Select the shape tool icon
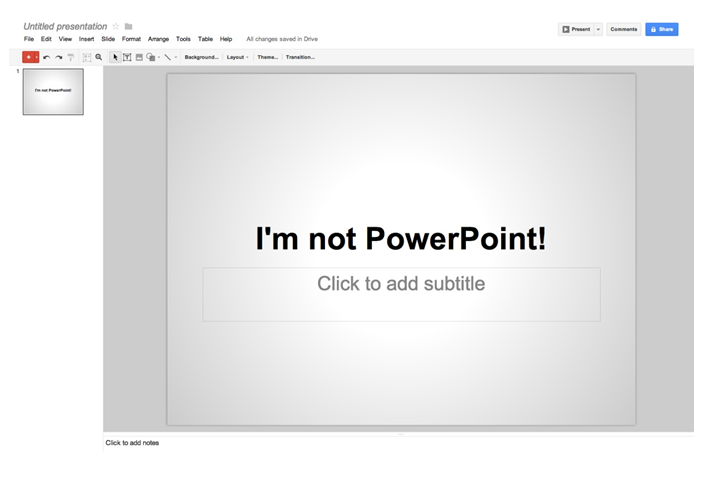728x482 pixels. click(150, 57)
